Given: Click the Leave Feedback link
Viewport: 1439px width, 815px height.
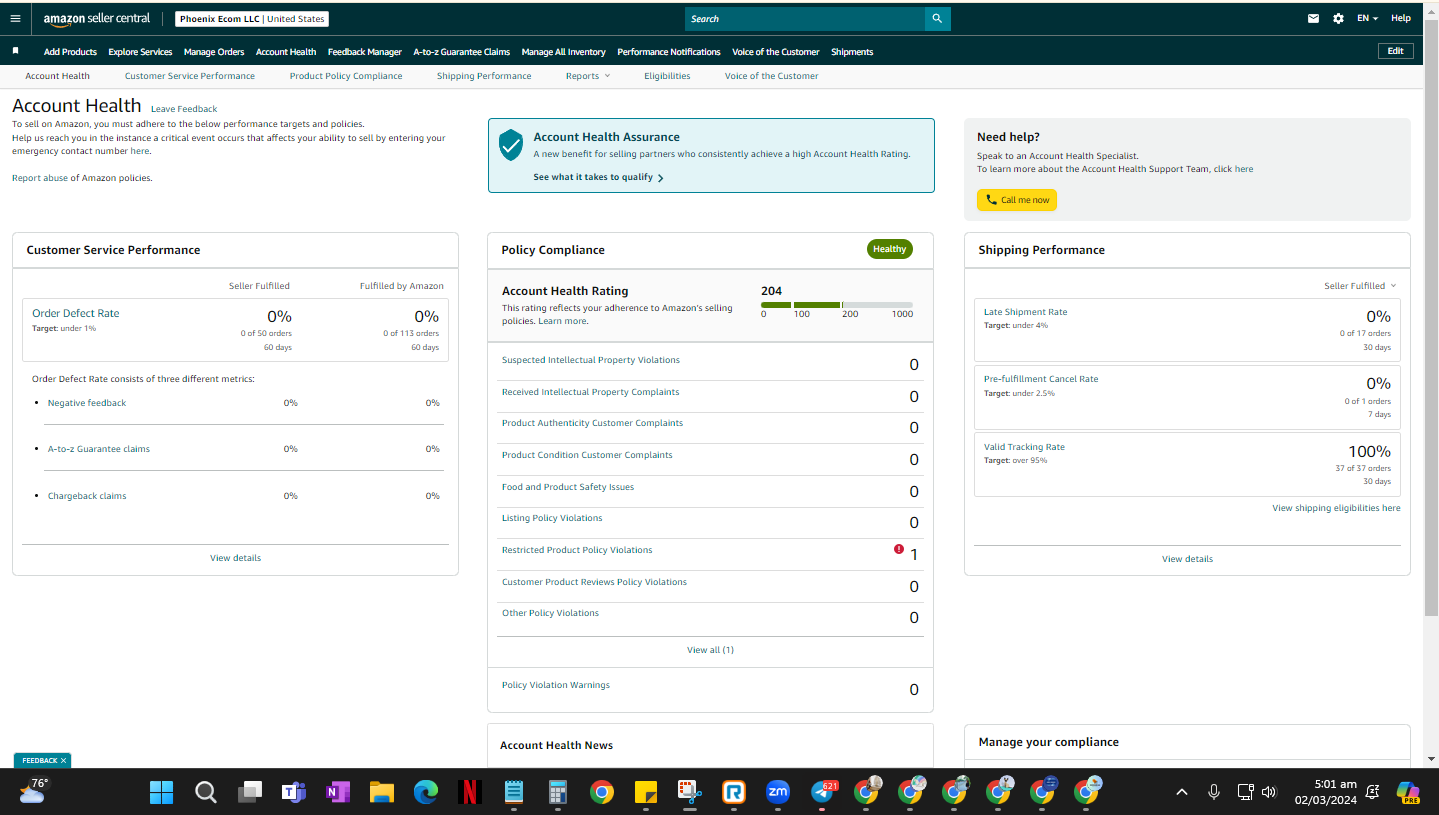Looking at the screenshot, I should [x=184, y=109].
